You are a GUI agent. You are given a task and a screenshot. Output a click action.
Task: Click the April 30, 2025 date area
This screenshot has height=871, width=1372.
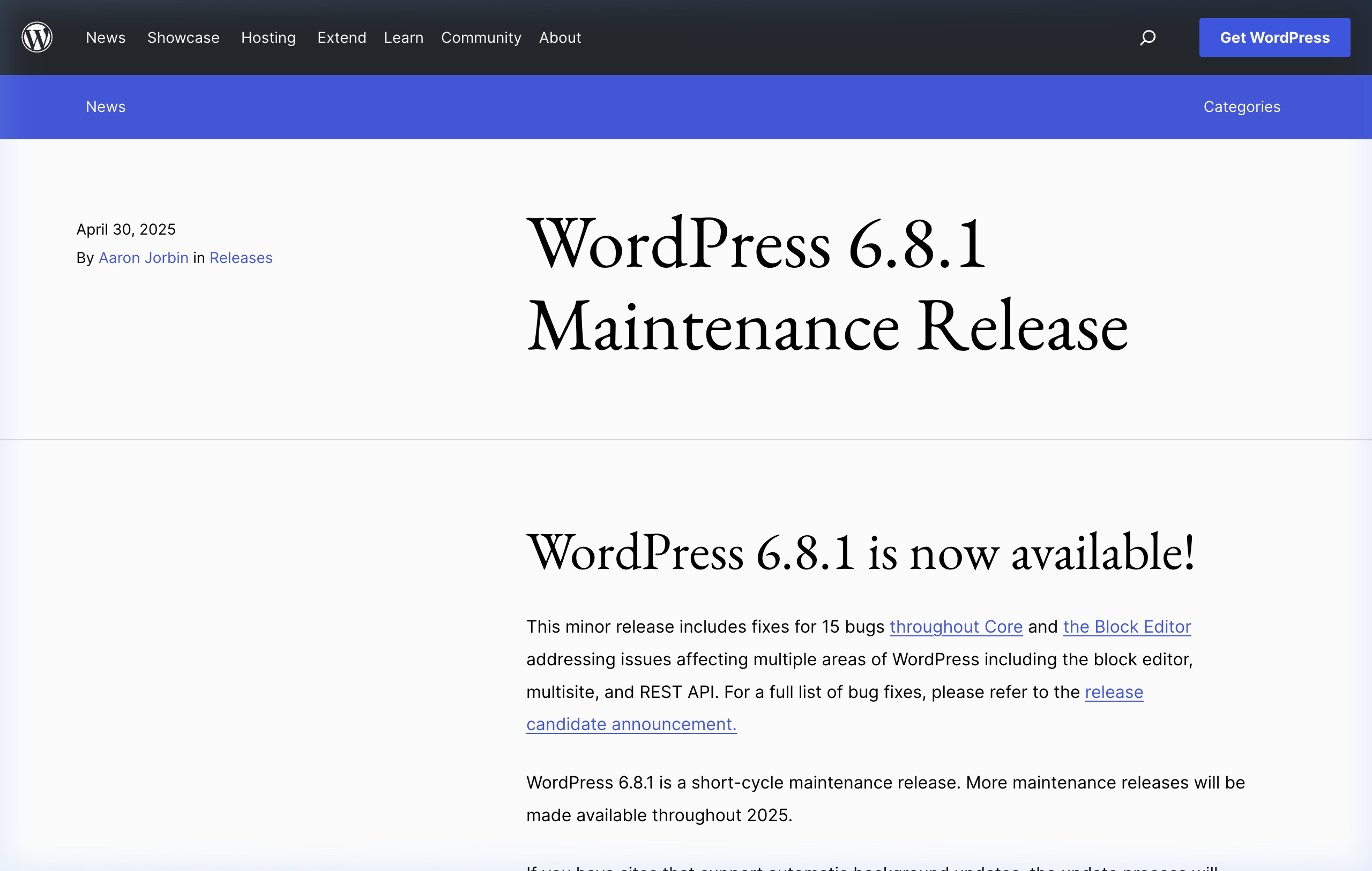pyautogui.click(x=126, y=229)
